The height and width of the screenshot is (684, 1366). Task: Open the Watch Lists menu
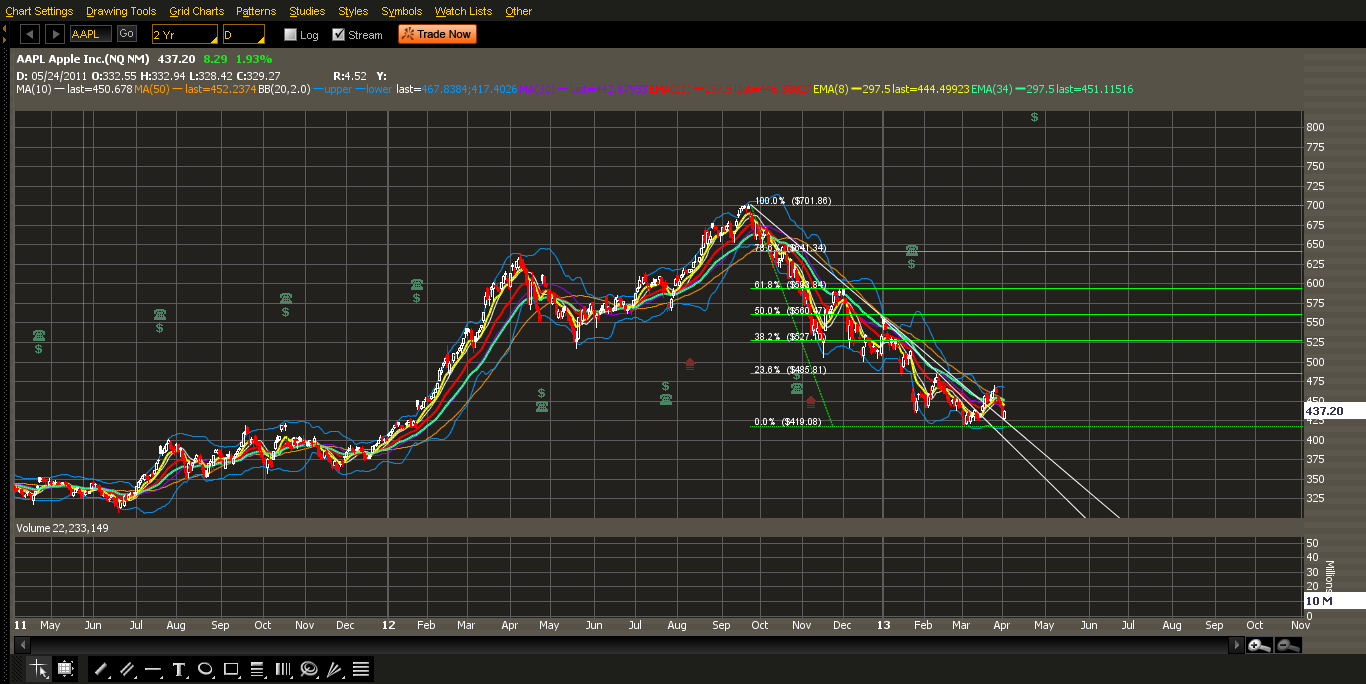tap(463, 11)
